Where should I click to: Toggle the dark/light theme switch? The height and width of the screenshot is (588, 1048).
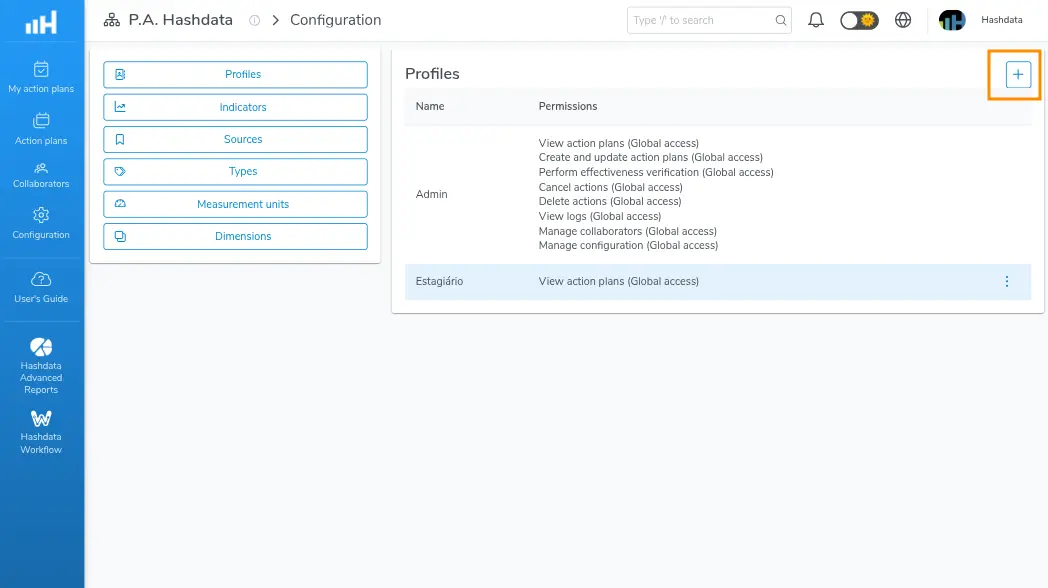pos(859,20)
